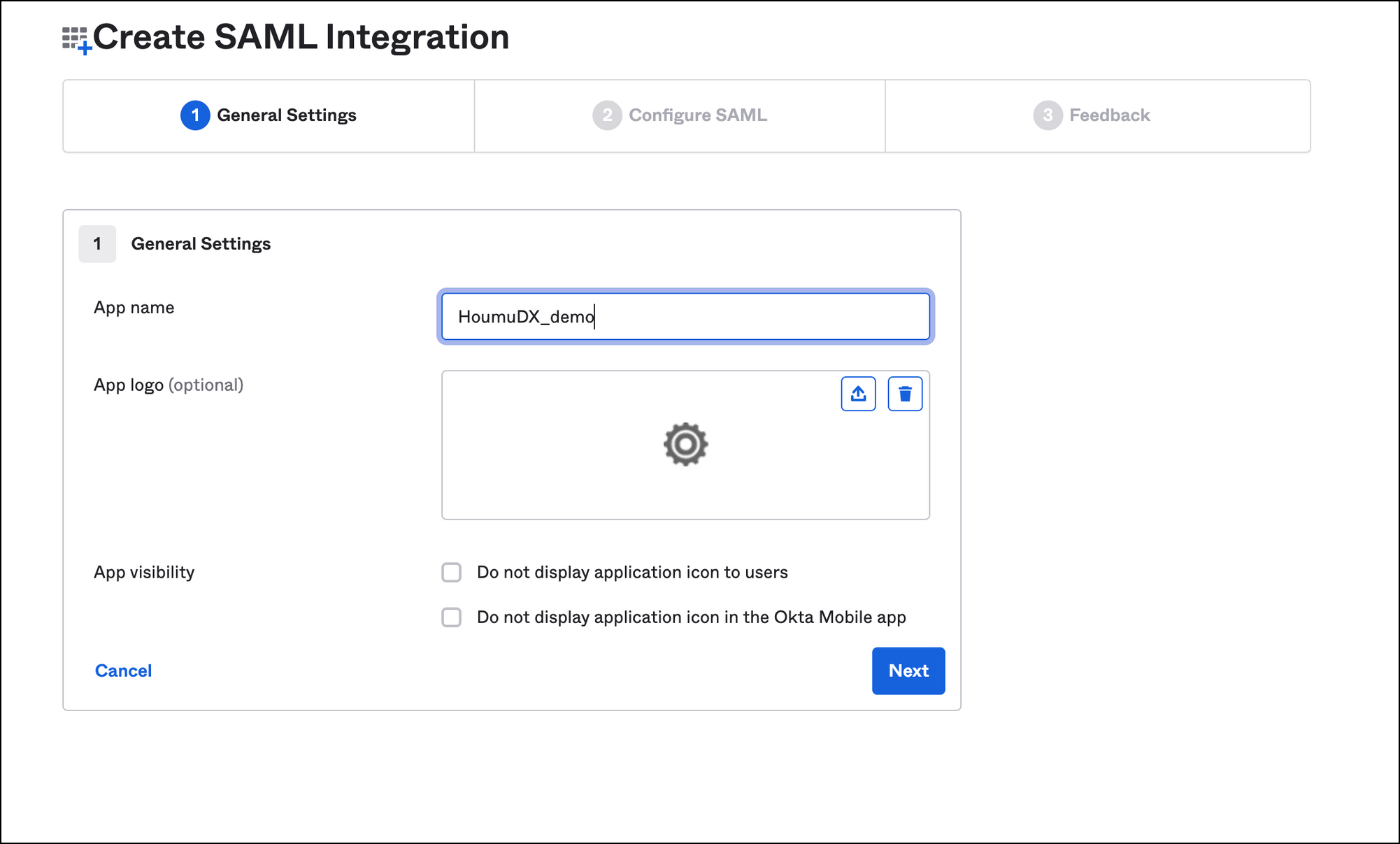Screen dimensions: 1400x844
Task: Focus the App name input field
Action: pyautogui.click(x=685, y=317)
